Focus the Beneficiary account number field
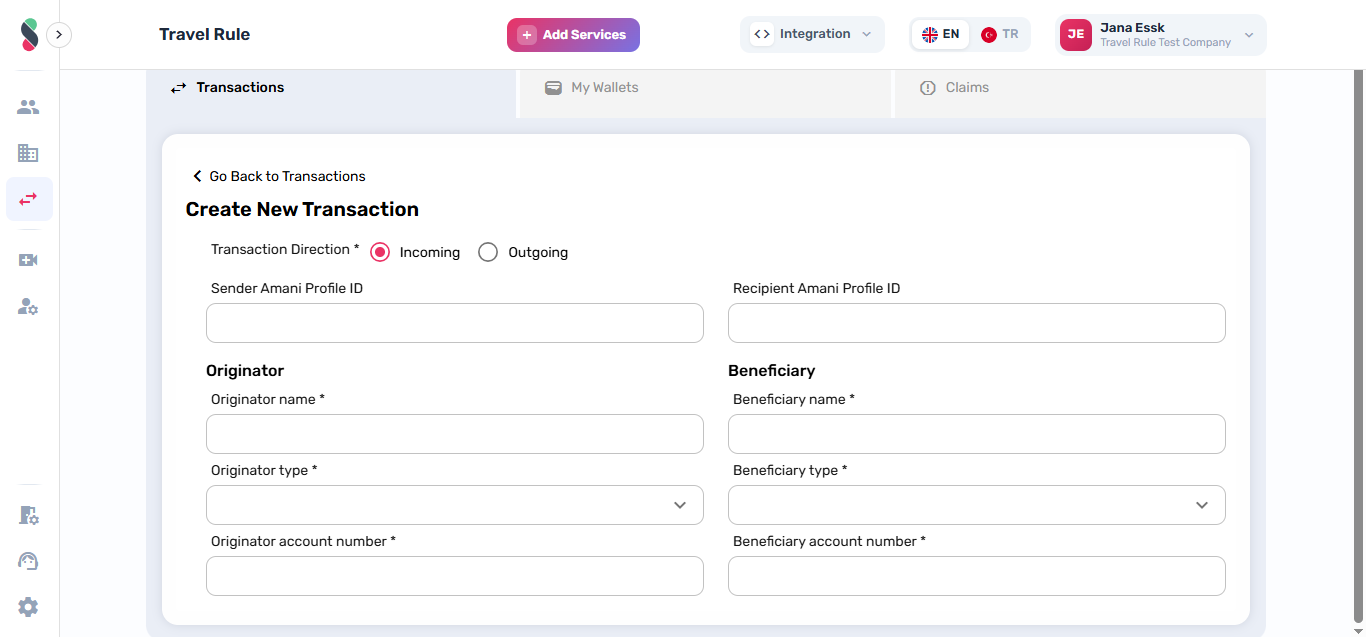1366x637 pixels. coord(977,576)
